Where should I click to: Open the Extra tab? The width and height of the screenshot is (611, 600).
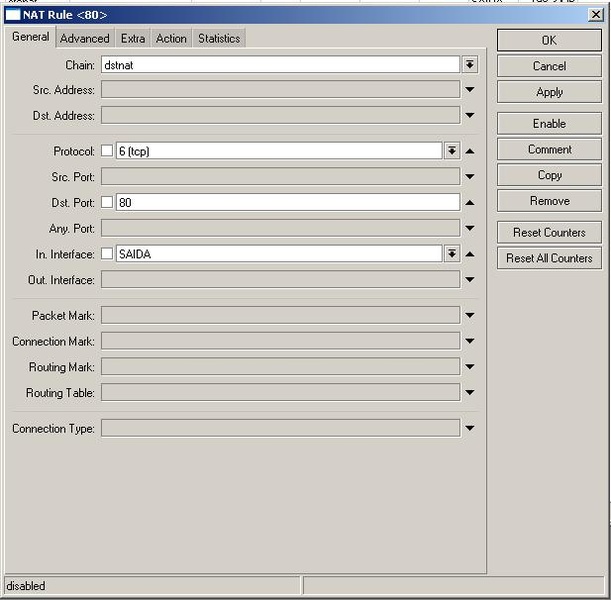[132, 38]
